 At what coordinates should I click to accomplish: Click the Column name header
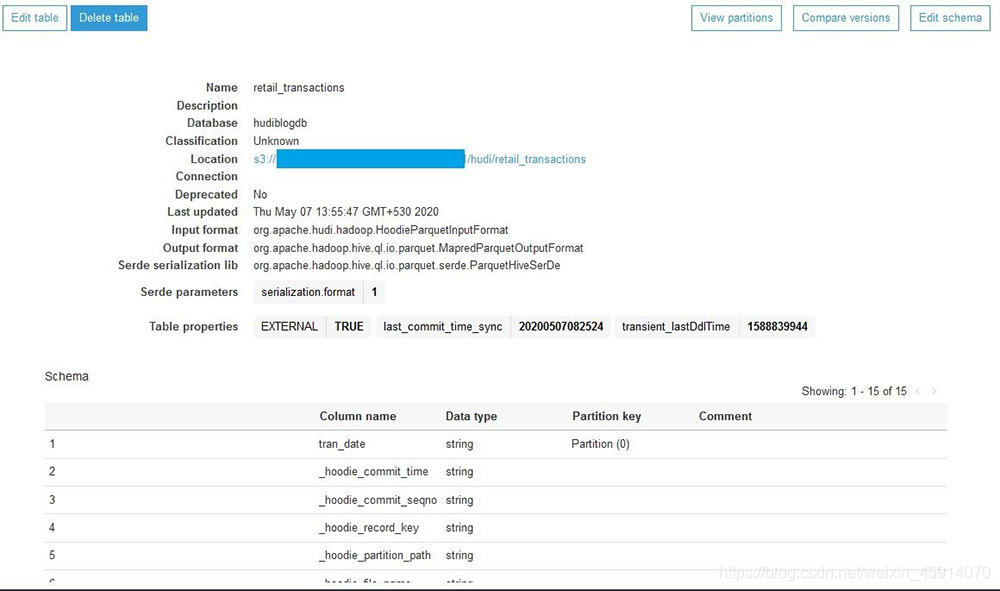(358, 416)
